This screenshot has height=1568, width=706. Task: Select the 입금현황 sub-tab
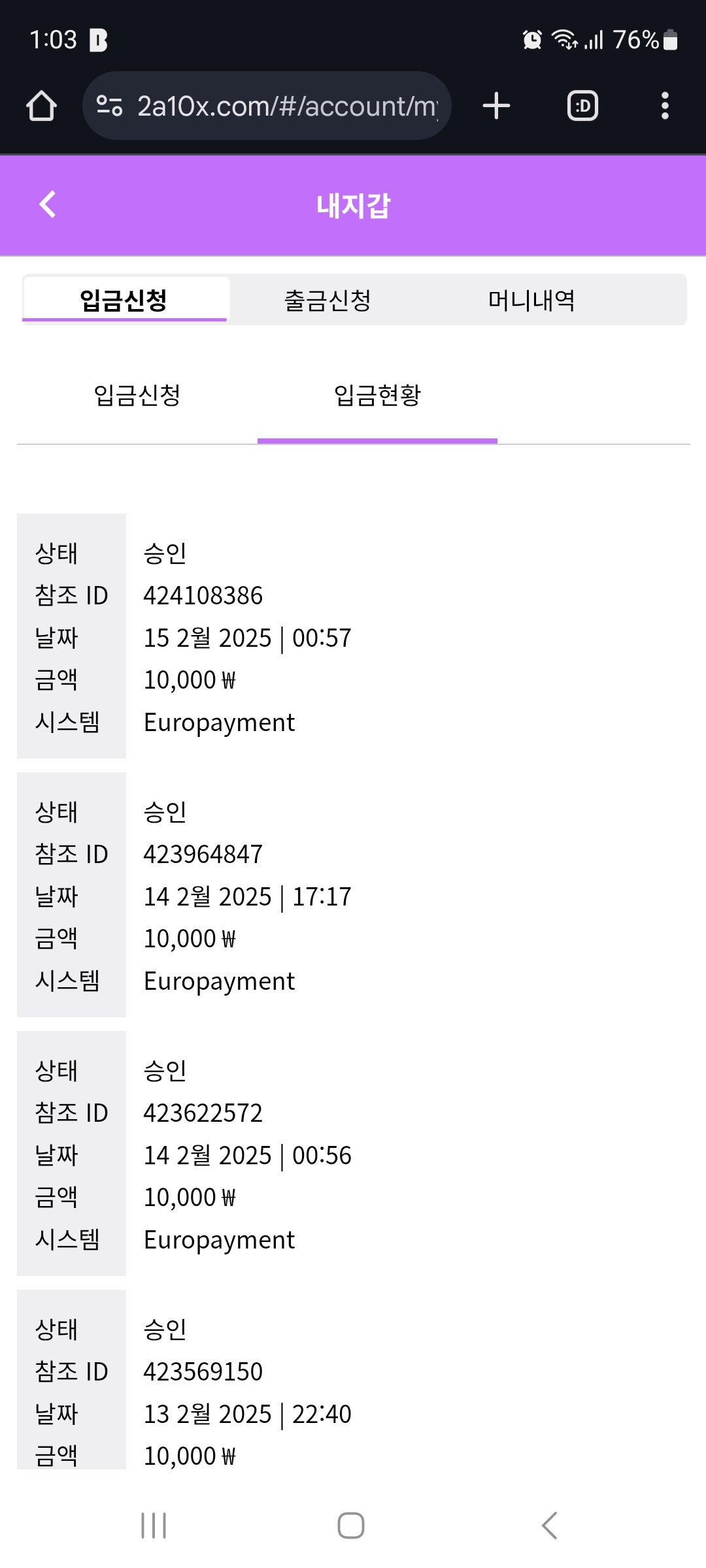(x=377, y=395)
